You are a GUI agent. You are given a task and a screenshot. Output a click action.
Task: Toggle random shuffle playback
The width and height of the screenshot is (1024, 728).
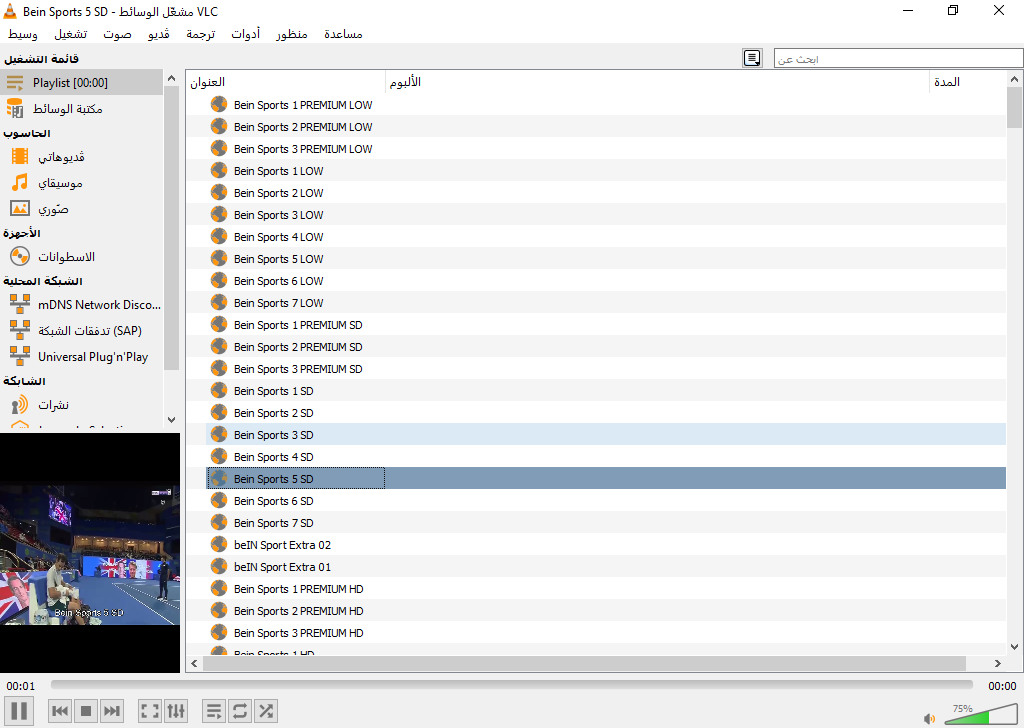pos(266,710)
